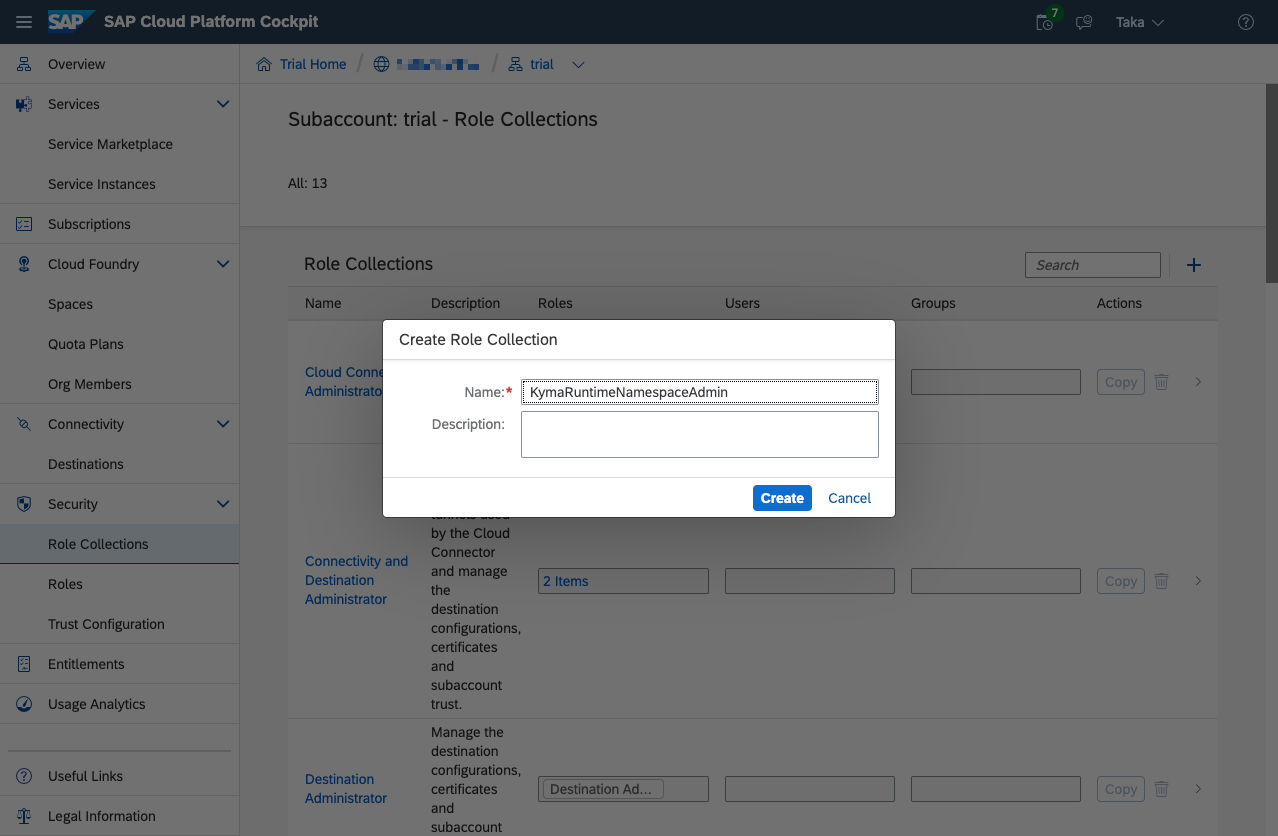Click the globe icon in breadcrumb
Image resolution: width=1278 pixels, height=836 pixels.
pos(380,64)
